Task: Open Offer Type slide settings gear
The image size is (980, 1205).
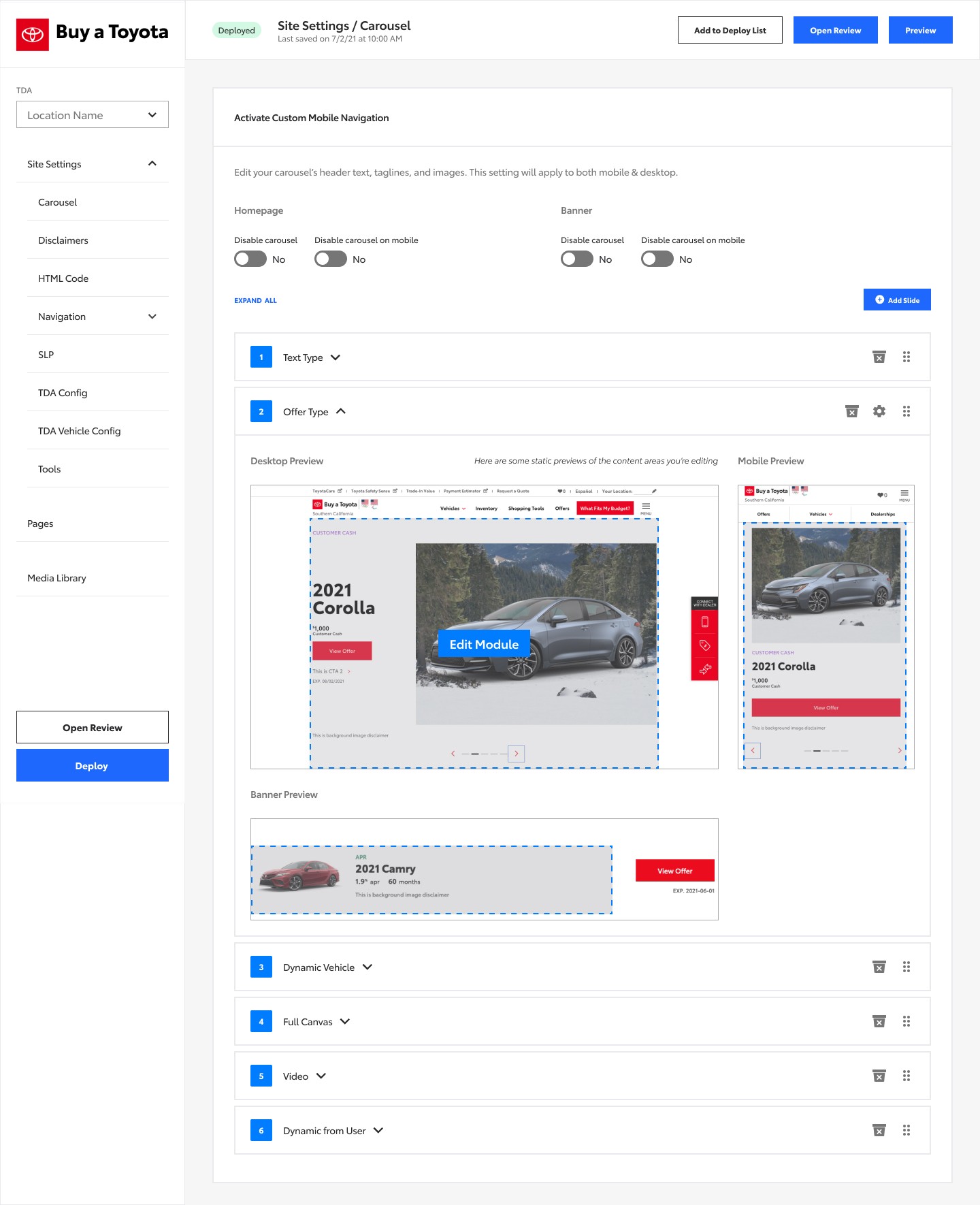Action: (879, 411)
